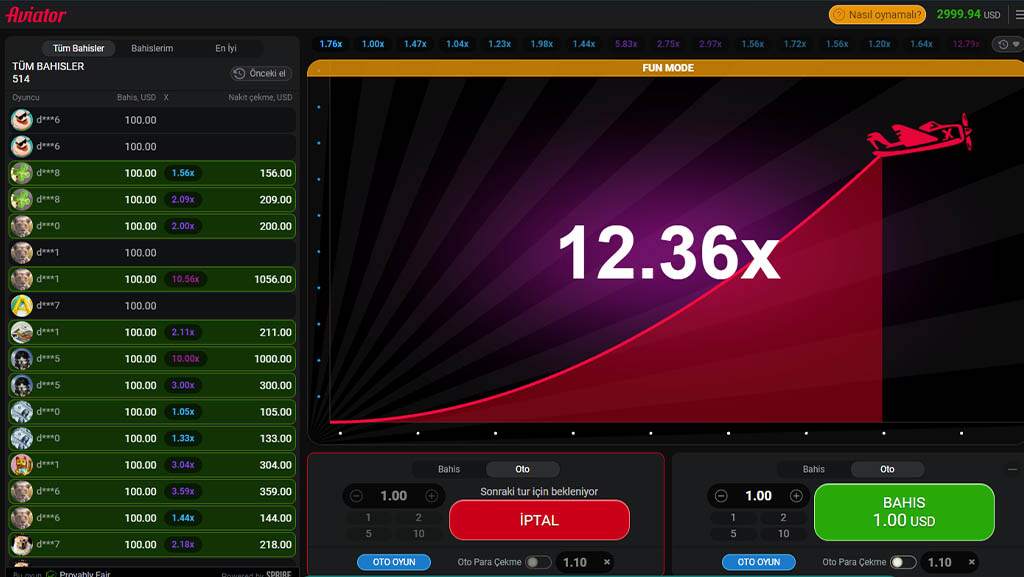Toggle Oto Para Çekme in left panel
The image size is (1024, 577).
coord(538,562)
